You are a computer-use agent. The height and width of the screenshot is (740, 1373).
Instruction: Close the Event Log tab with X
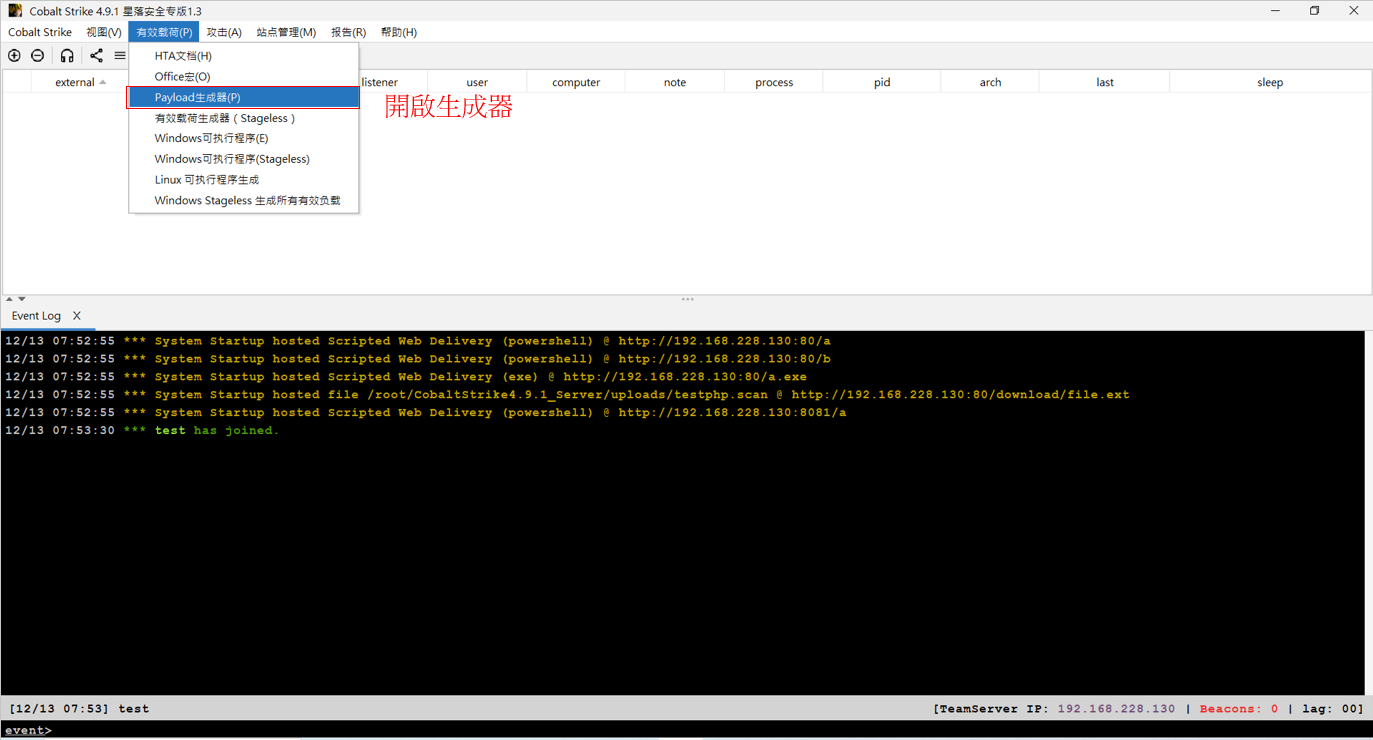(x=77, y=316)
